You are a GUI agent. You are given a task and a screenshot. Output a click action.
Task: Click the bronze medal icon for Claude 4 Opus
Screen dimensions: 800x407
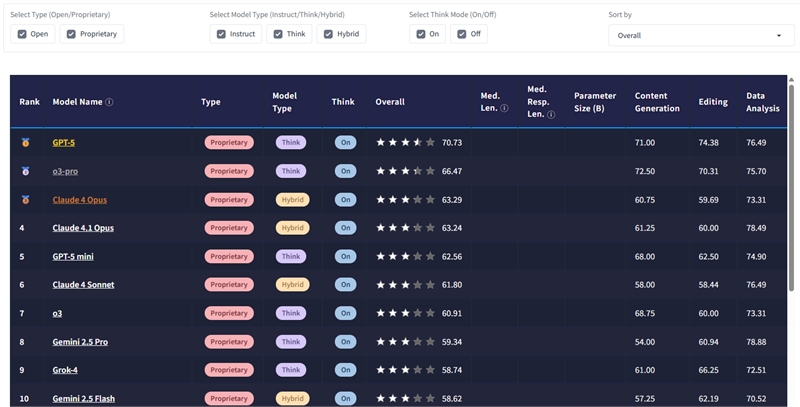point(26,199)
